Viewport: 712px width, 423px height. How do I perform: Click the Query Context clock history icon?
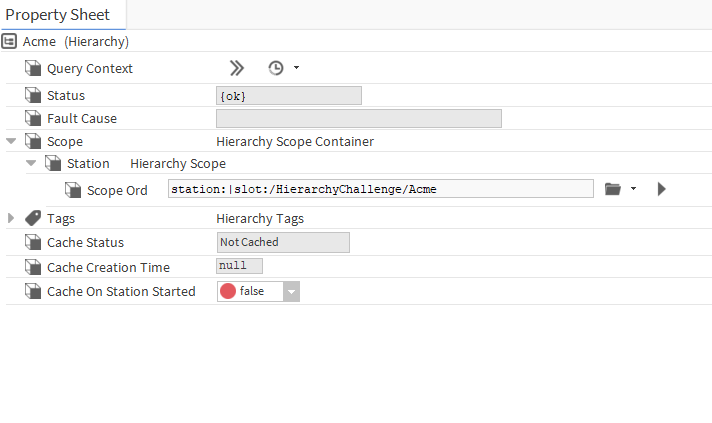pyautogui.click(x=276, y=68)
